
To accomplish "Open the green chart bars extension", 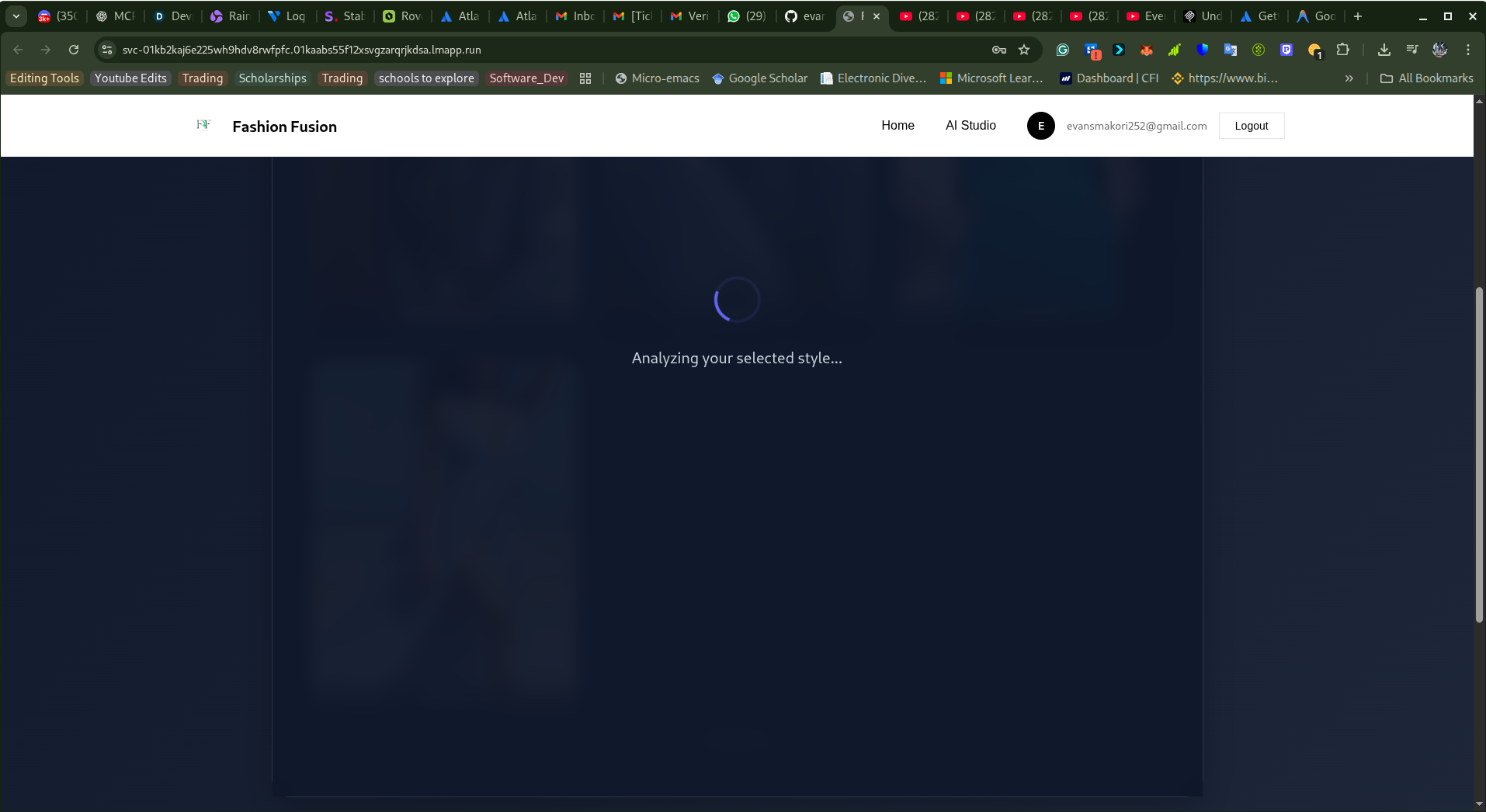I will point(1175,50).
